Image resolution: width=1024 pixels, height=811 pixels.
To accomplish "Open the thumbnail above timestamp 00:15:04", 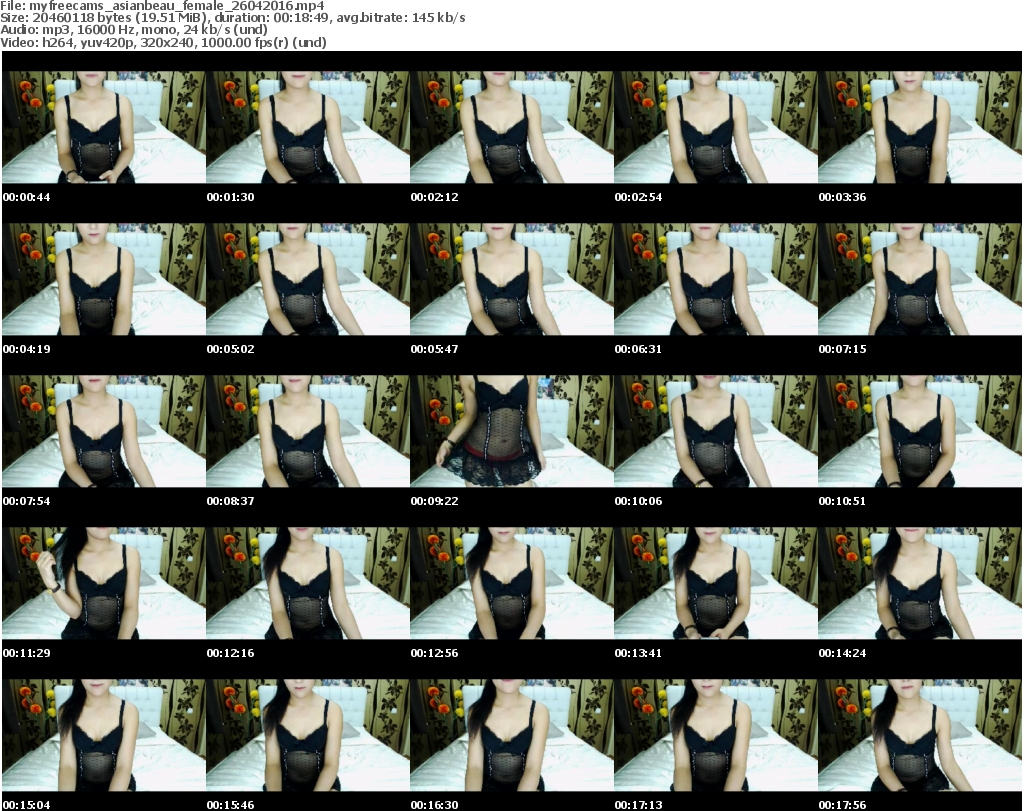I will click(x=104, y=735).
